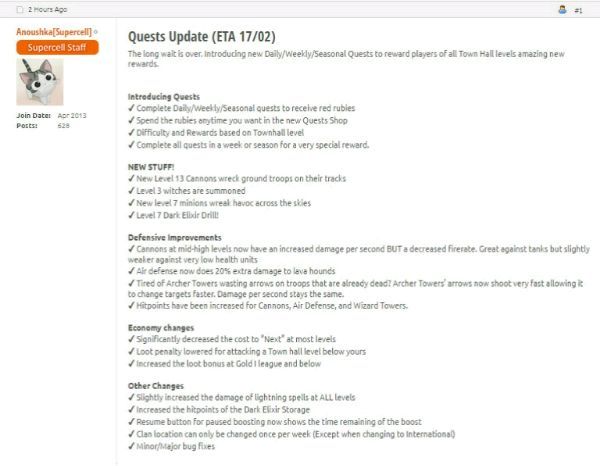
Task: Open the cat avatar picture
Action: [x=40, y=81]
